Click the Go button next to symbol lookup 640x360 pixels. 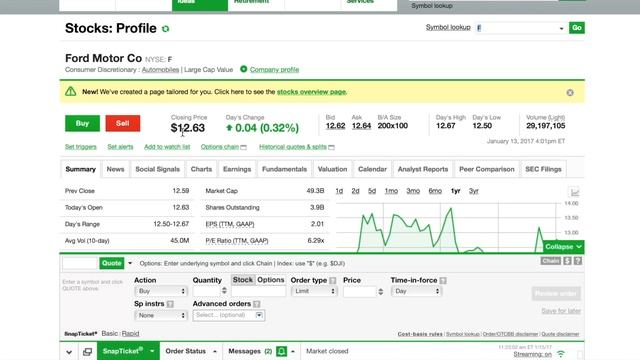577,28
